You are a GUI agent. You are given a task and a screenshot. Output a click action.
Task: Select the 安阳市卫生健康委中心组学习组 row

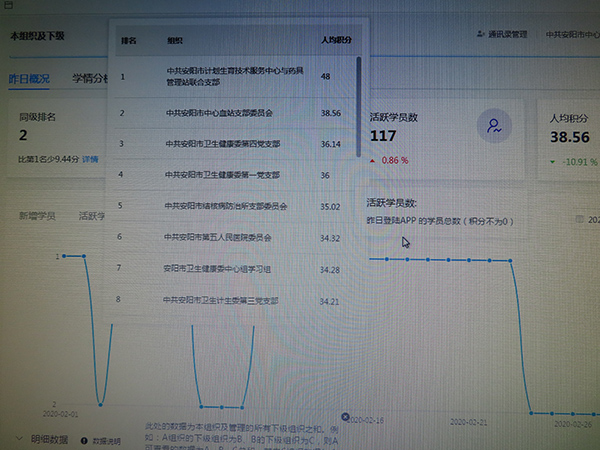coord(235,269)
